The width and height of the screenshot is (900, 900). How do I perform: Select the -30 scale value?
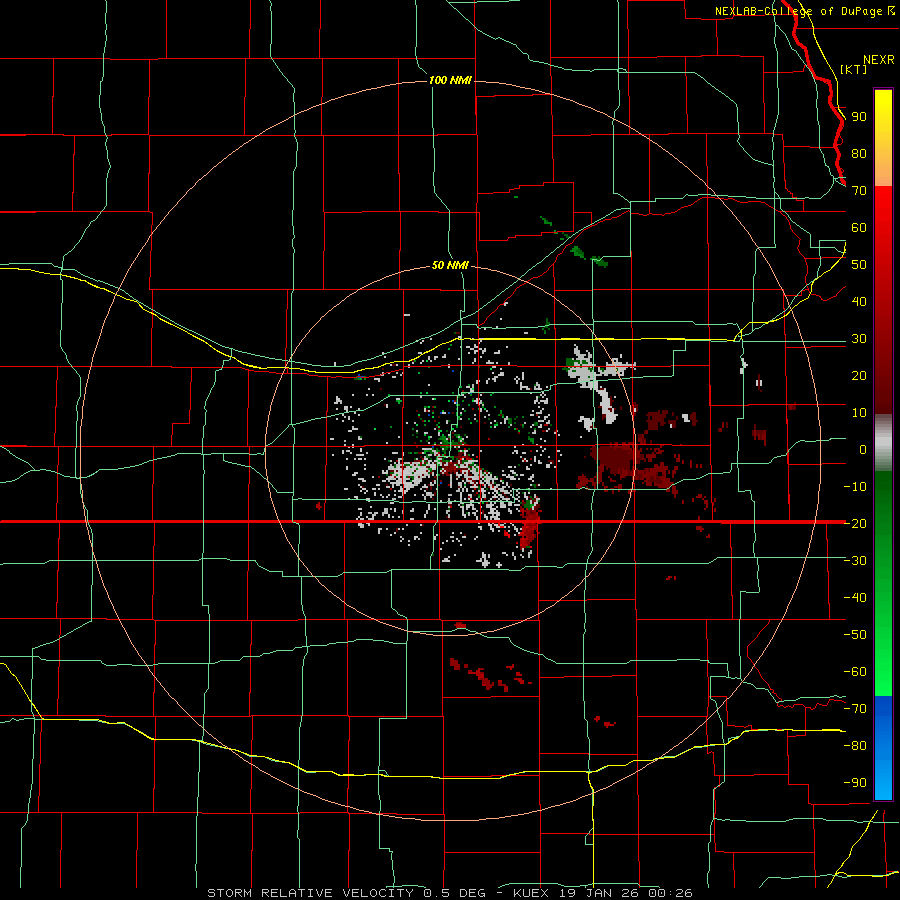(x=855, y=561)
